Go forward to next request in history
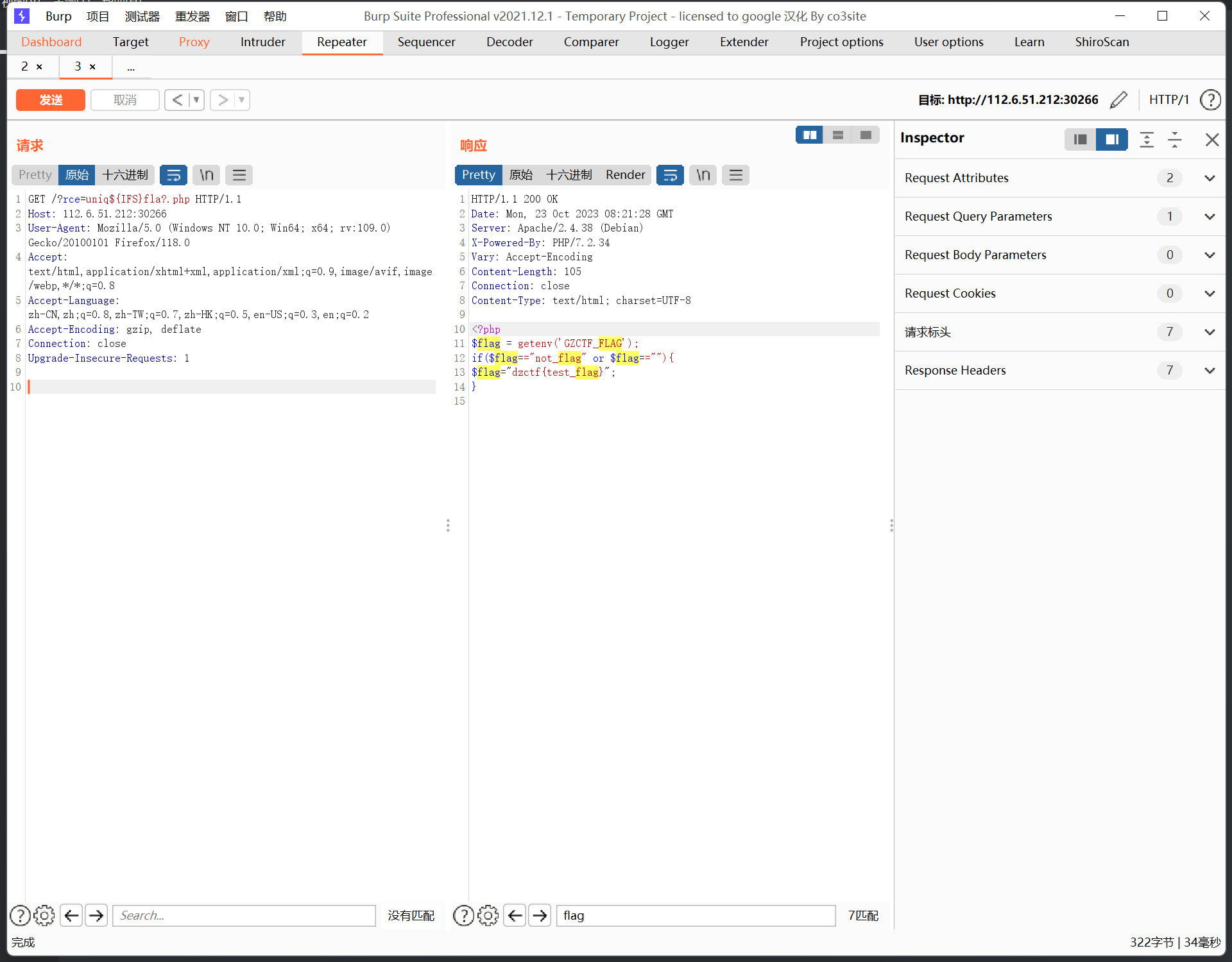The width and height of the screenshot is (1232, 962). [223, 100]
